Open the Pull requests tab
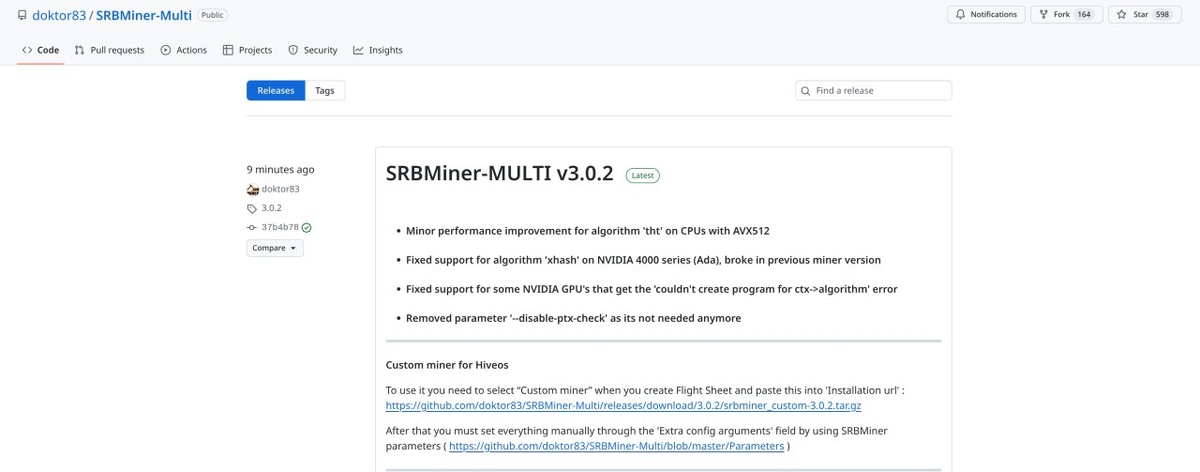 click(x=109, y=50)
